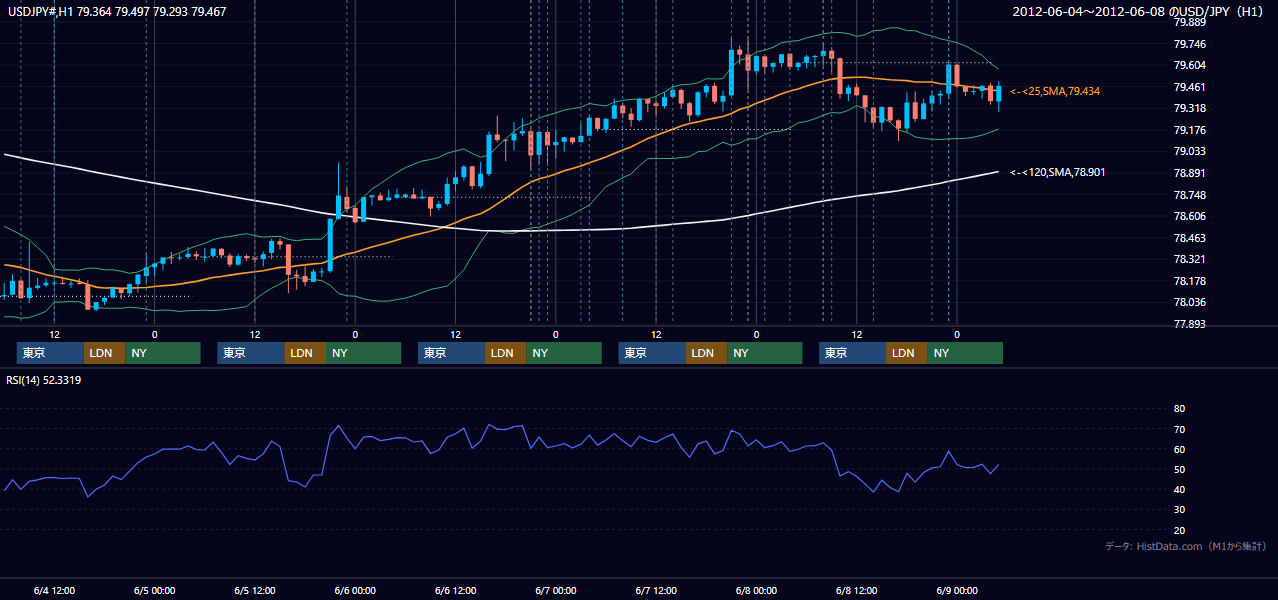Click the RSI scale value 60
The height and width of the screenshot is (600, 1278).
point(1179,449)
